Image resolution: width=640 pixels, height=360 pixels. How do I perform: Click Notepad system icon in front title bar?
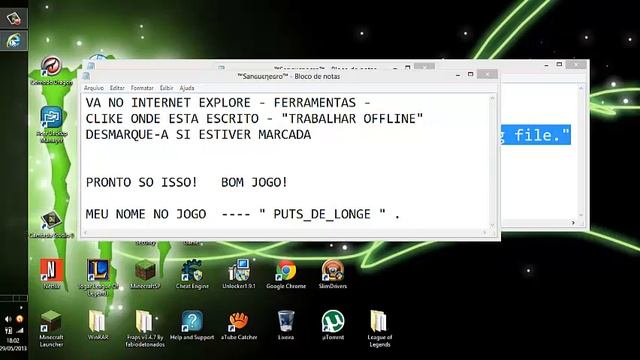(86, 76)
